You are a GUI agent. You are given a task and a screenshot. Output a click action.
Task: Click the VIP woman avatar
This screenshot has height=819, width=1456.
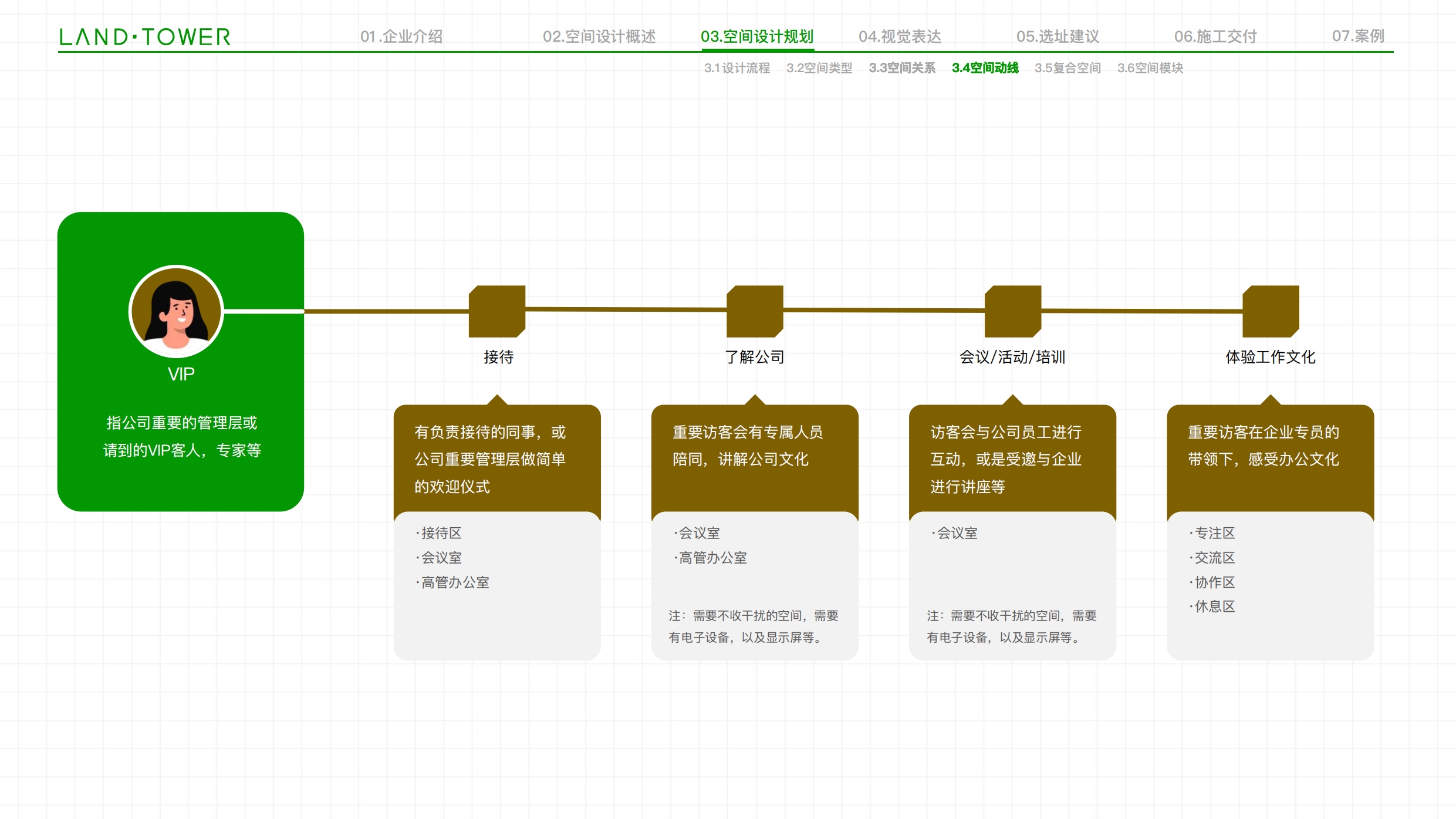[176, 311]
